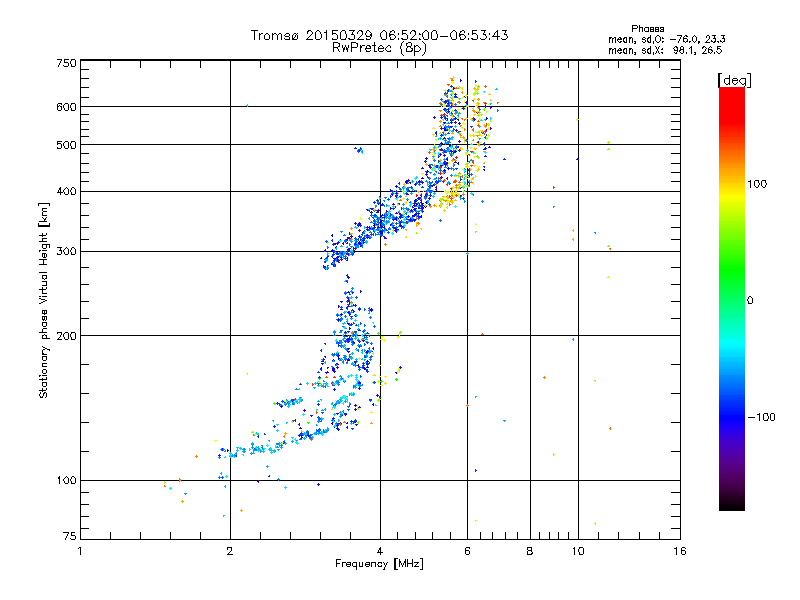Click the '4' frequency axis tick label

[380, 551]
